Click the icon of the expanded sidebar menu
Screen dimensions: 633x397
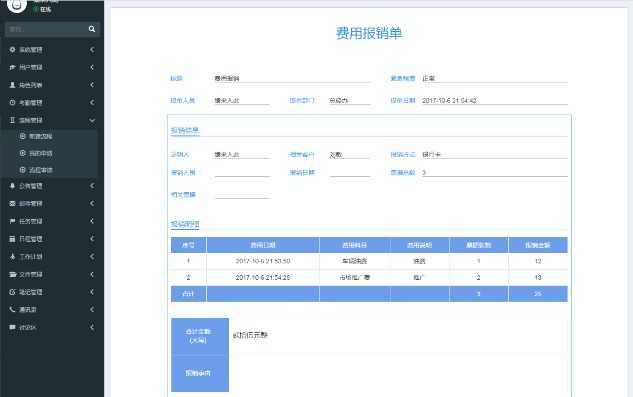13,120
